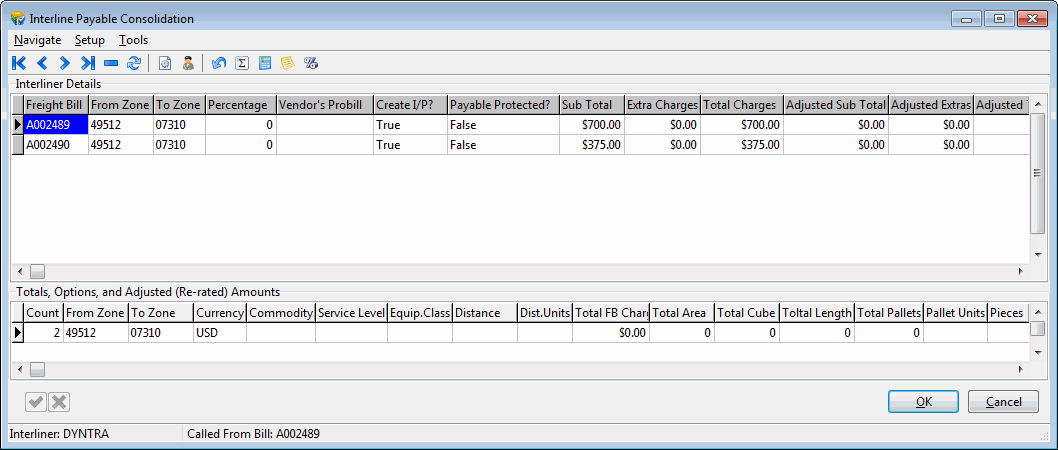Open the Navigate menu
Screen dimensions: 1058x450
pos(37,40)
